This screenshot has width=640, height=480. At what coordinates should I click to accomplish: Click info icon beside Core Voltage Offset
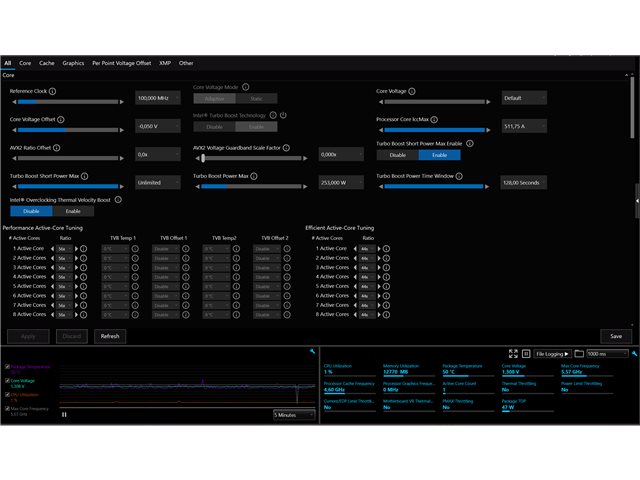click(61, 119)
